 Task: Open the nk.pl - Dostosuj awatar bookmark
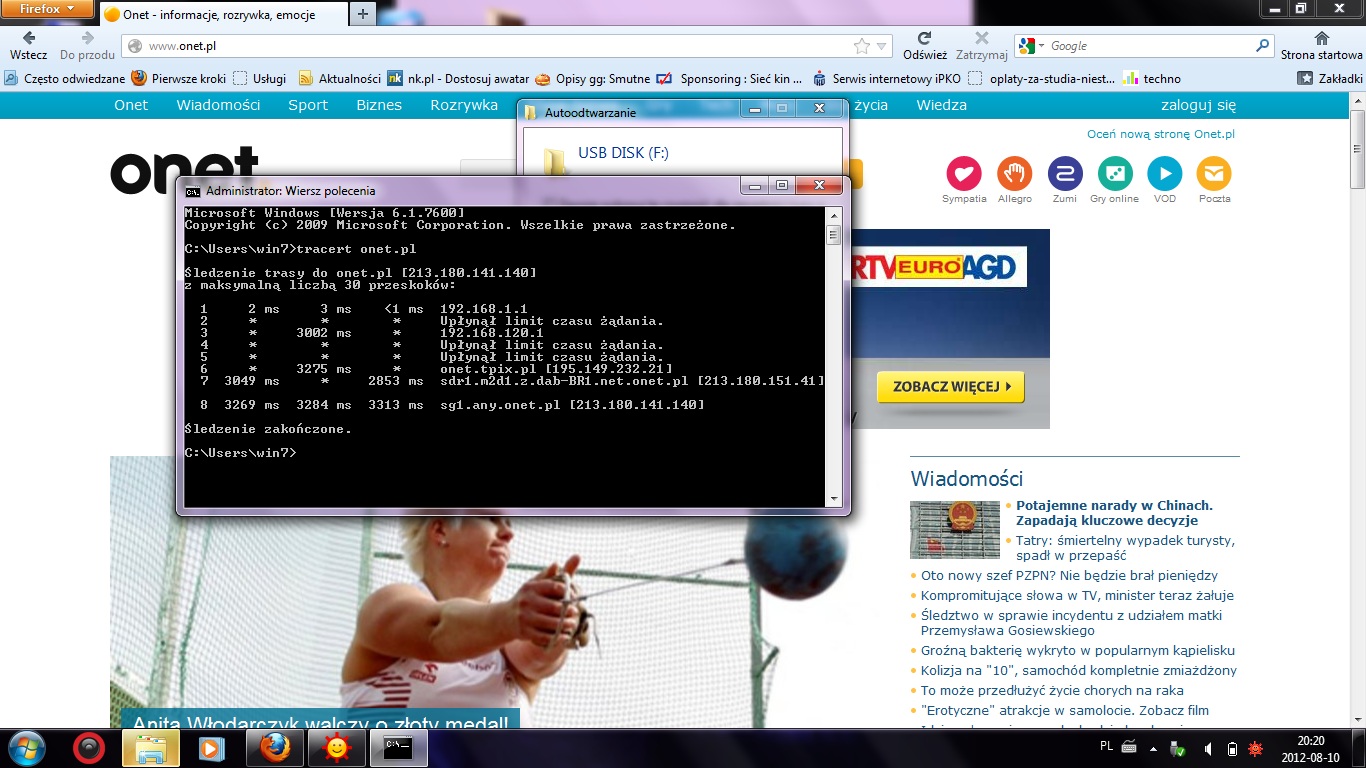458,78
